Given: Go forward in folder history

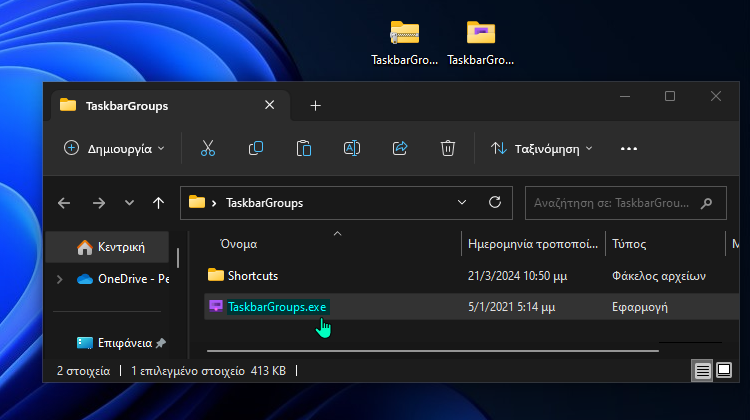Looking at the screenshot, I should coord(99,203).
